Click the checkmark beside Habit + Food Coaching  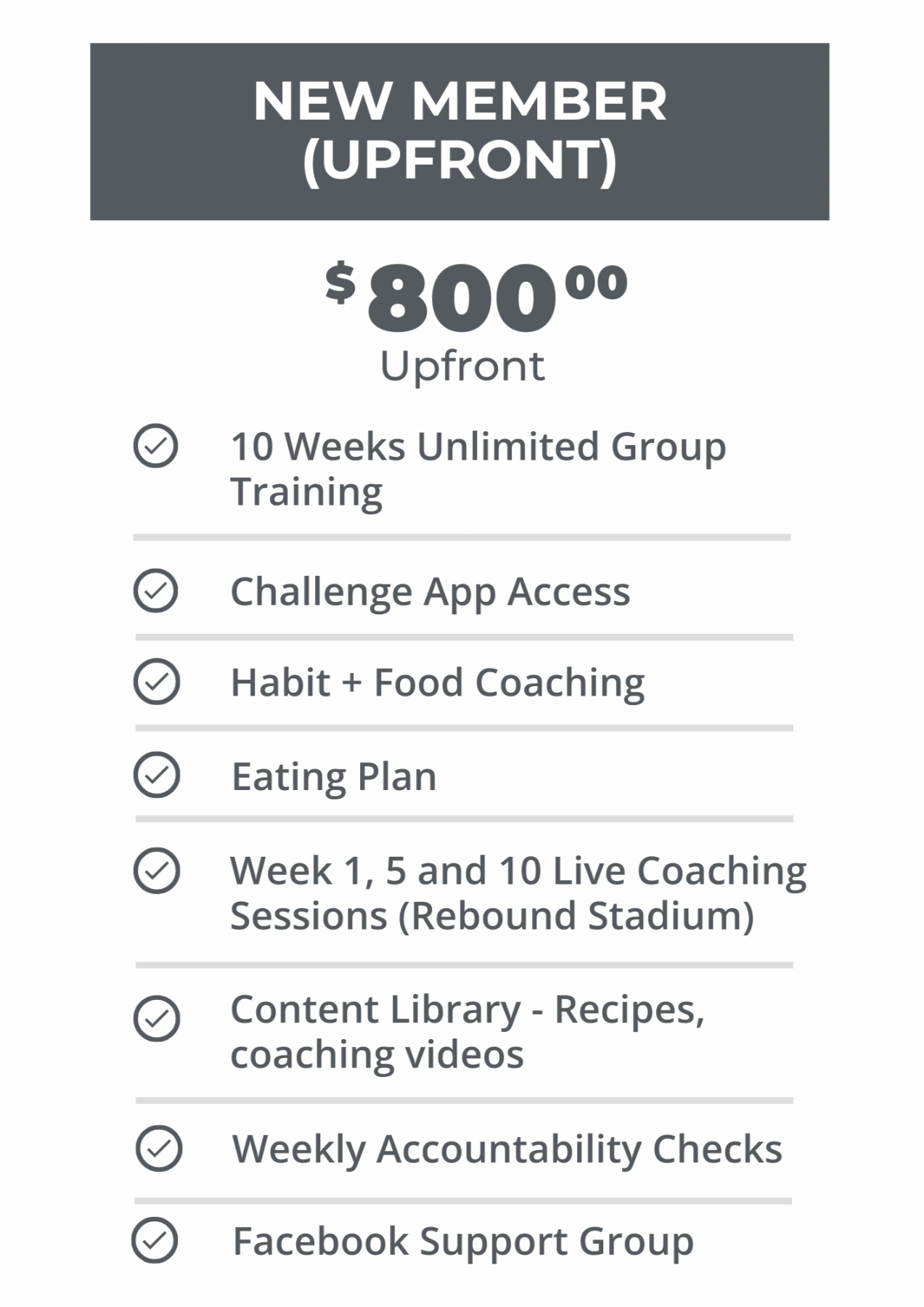pyautogui.click(x=156, y=682)
